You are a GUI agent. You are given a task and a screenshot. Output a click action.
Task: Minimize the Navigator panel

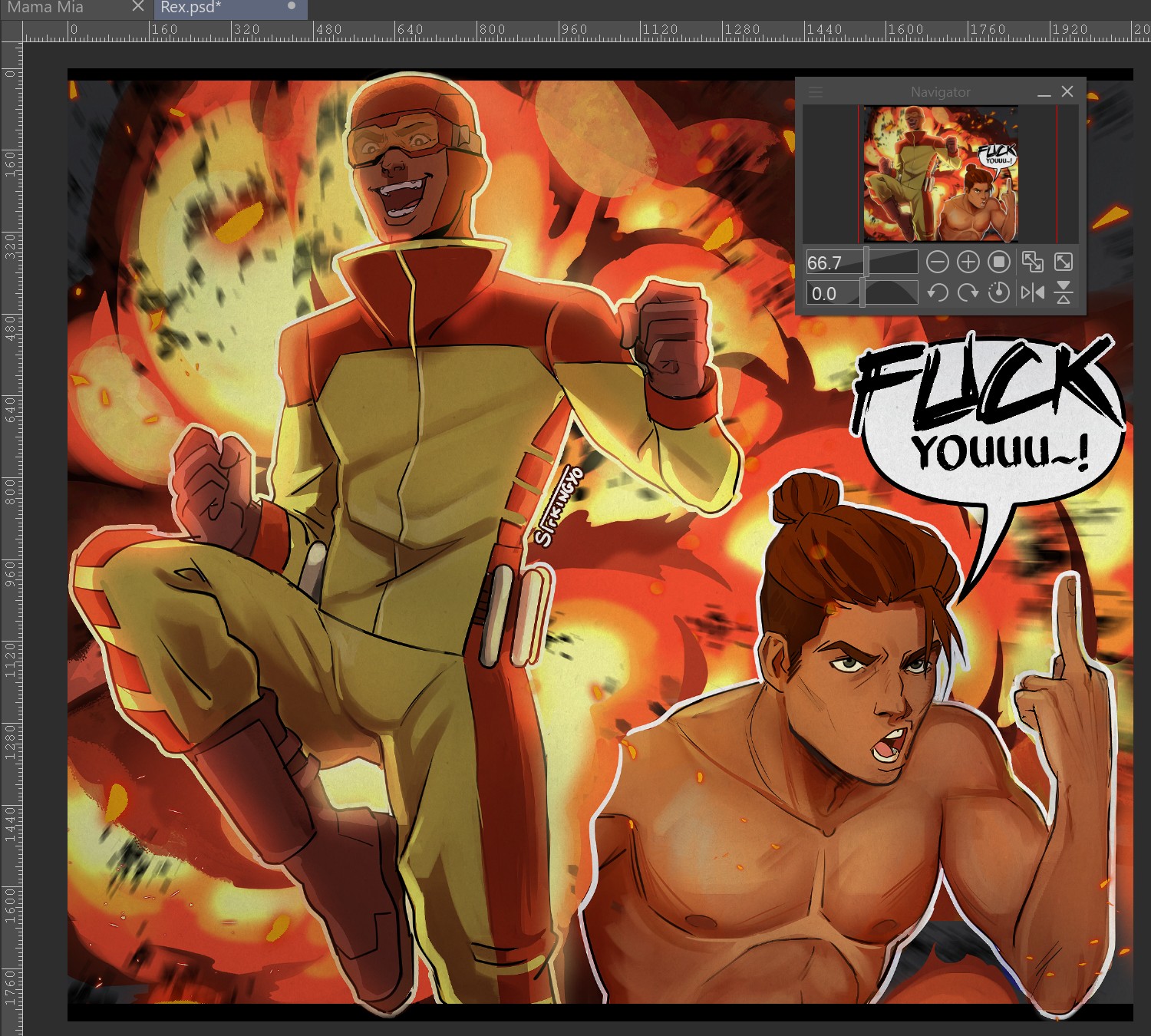pyautogui.click(x=1044, y=93)
